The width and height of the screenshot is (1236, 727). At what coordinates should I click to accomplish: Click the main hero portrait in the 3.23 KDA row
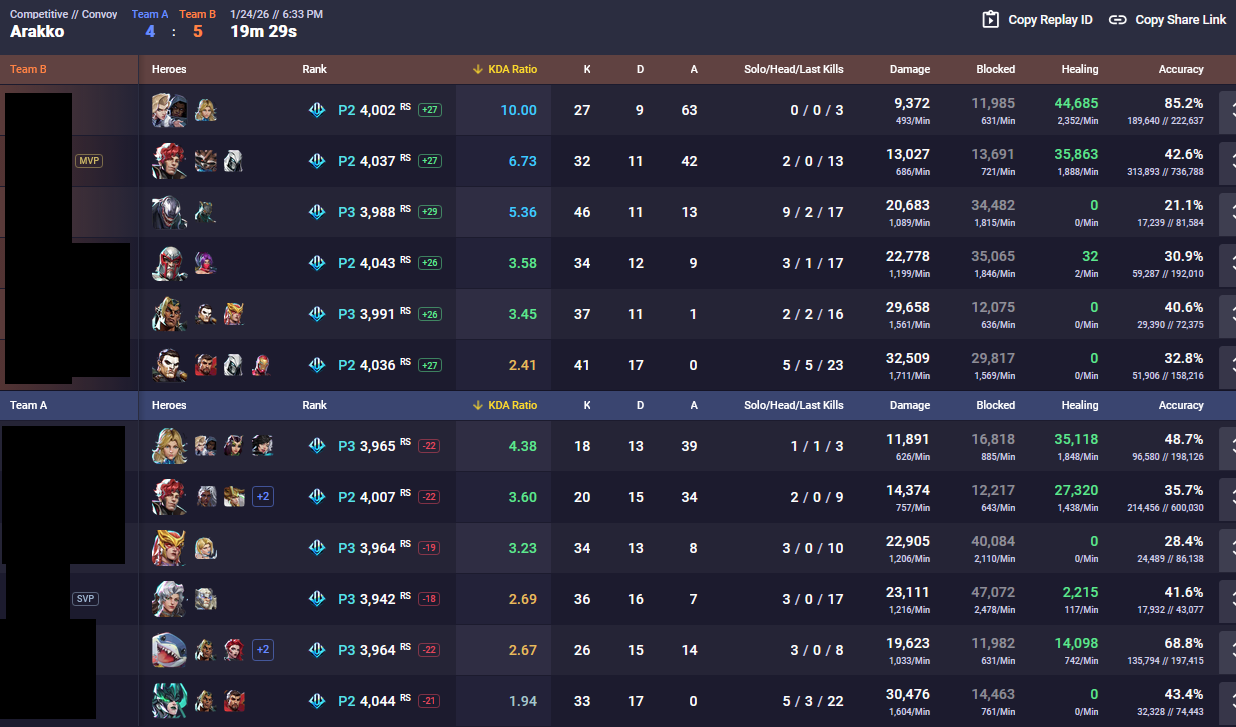[x=169, y=548]
